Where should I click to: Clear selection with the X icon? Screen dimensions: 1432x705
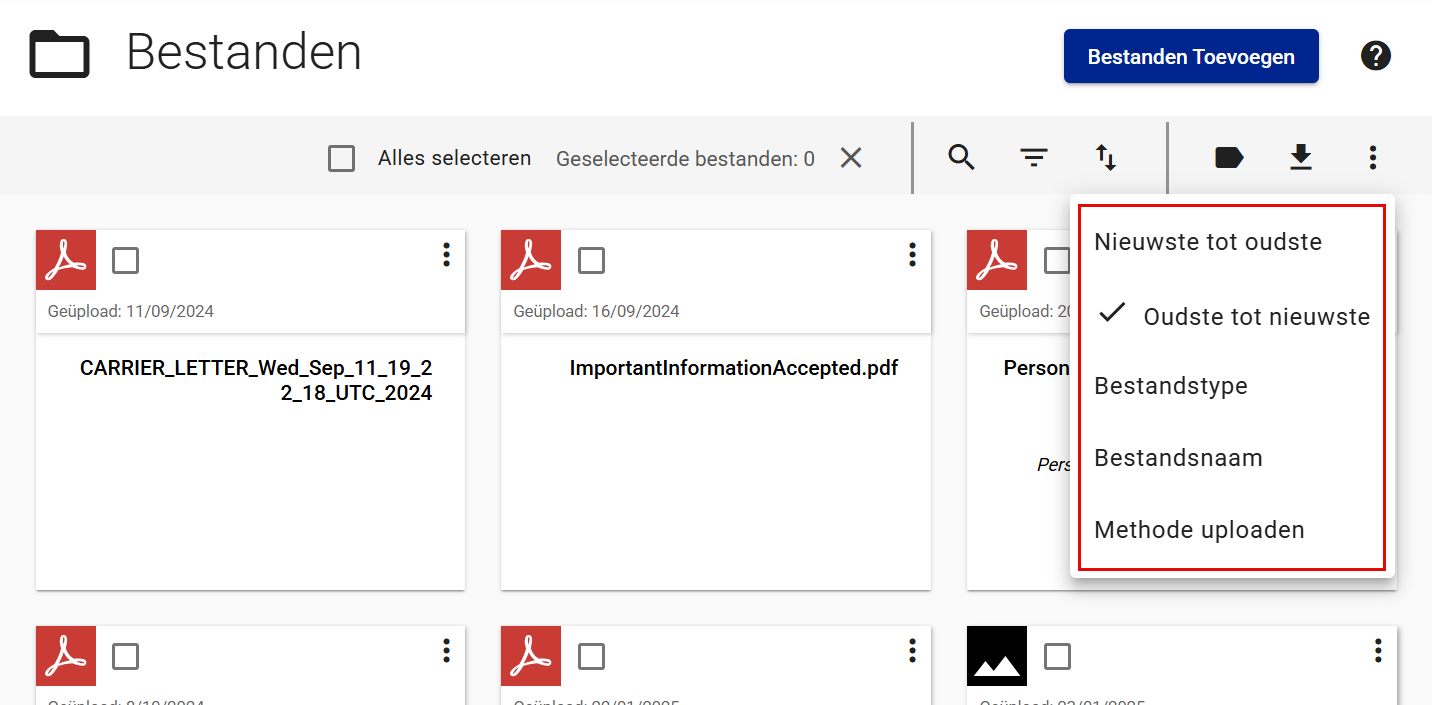pos(851,158)
